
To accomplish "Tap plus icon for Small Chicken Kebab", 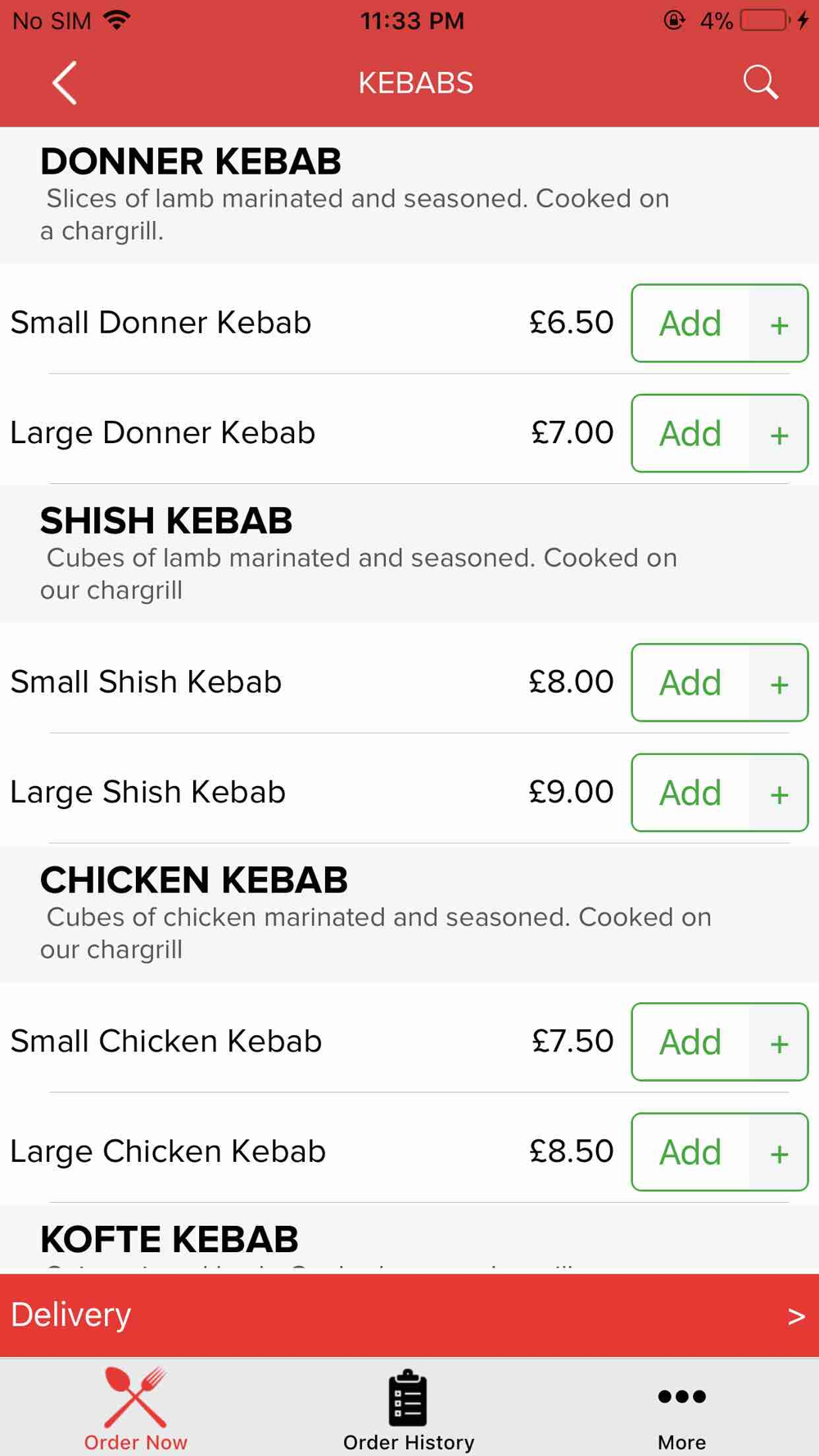I will pos(779,1042).
